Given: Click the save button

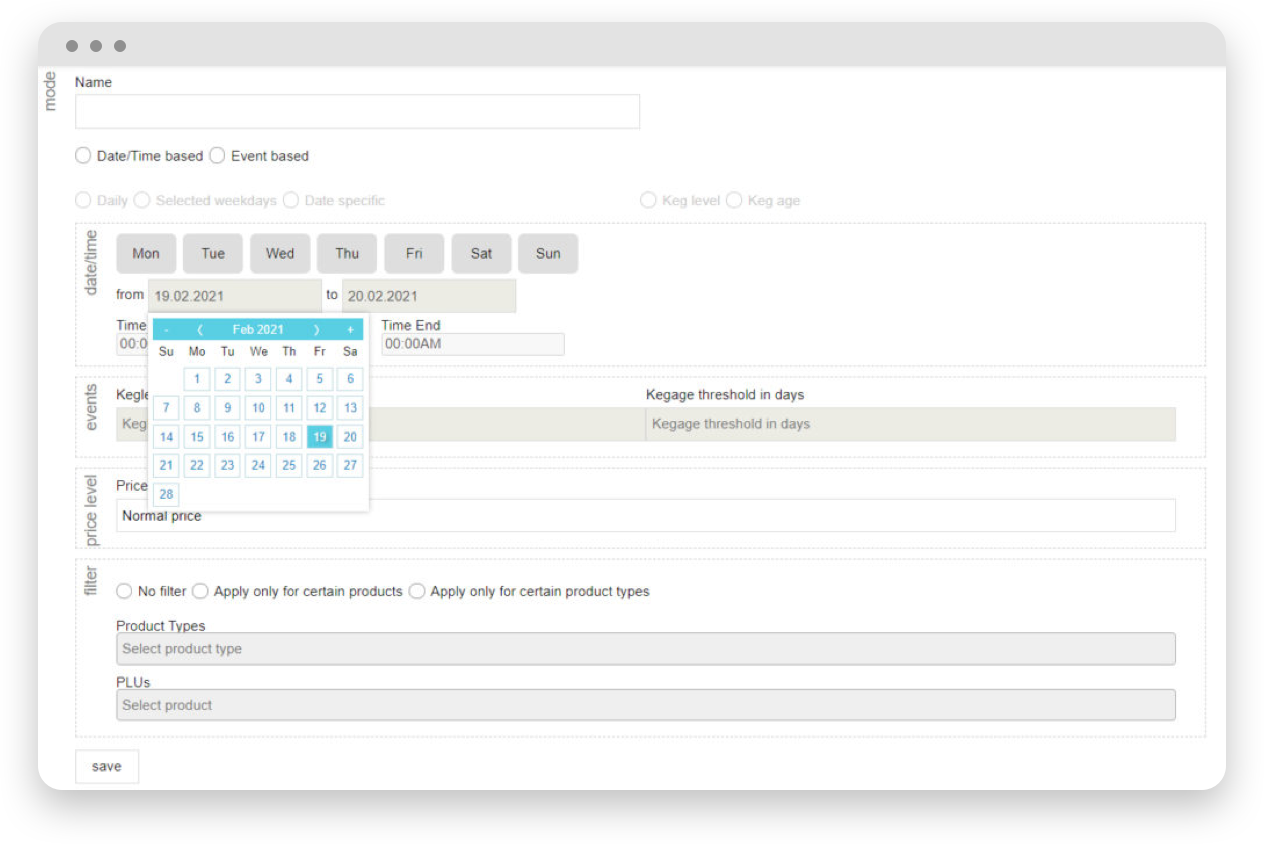Looking at the screenshot, I should (x=107, y=767).
